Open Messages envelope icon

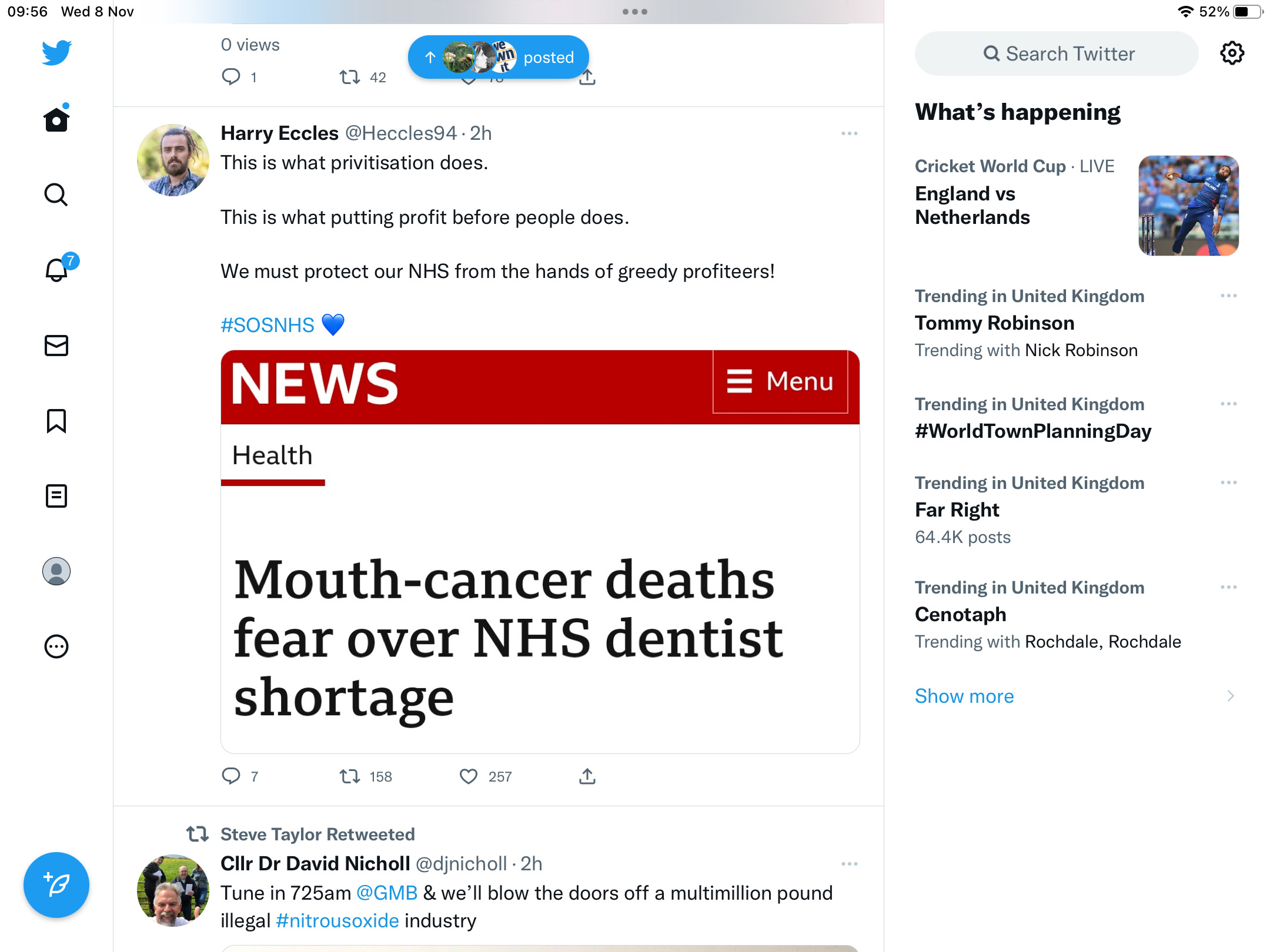[56, 346]
